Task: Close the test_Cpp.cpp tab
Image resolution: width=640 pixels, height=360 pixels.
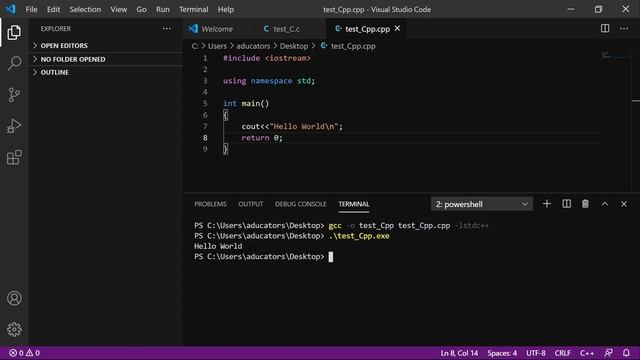Action: (397, 29)
